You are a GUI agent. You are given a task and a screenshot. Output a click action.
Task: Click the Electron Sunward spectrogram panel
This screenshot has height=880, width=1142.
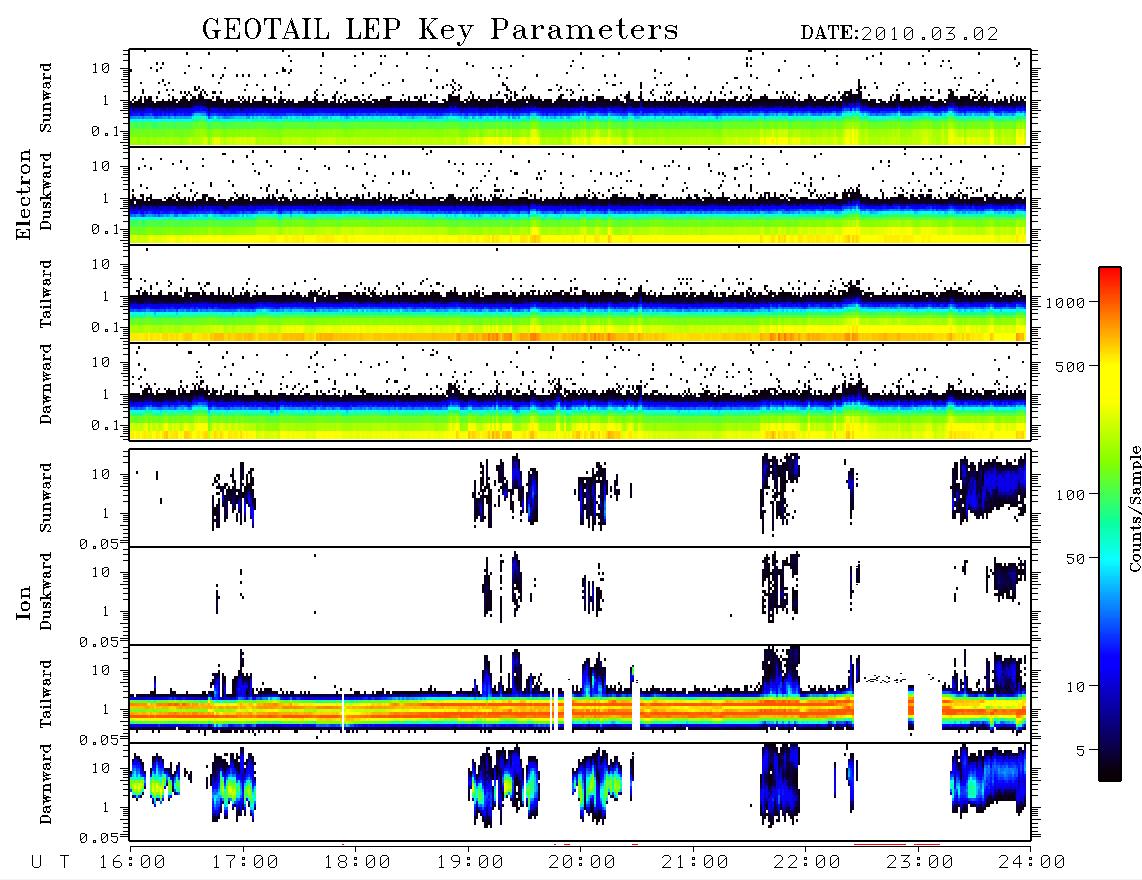[x=580, y=98]
